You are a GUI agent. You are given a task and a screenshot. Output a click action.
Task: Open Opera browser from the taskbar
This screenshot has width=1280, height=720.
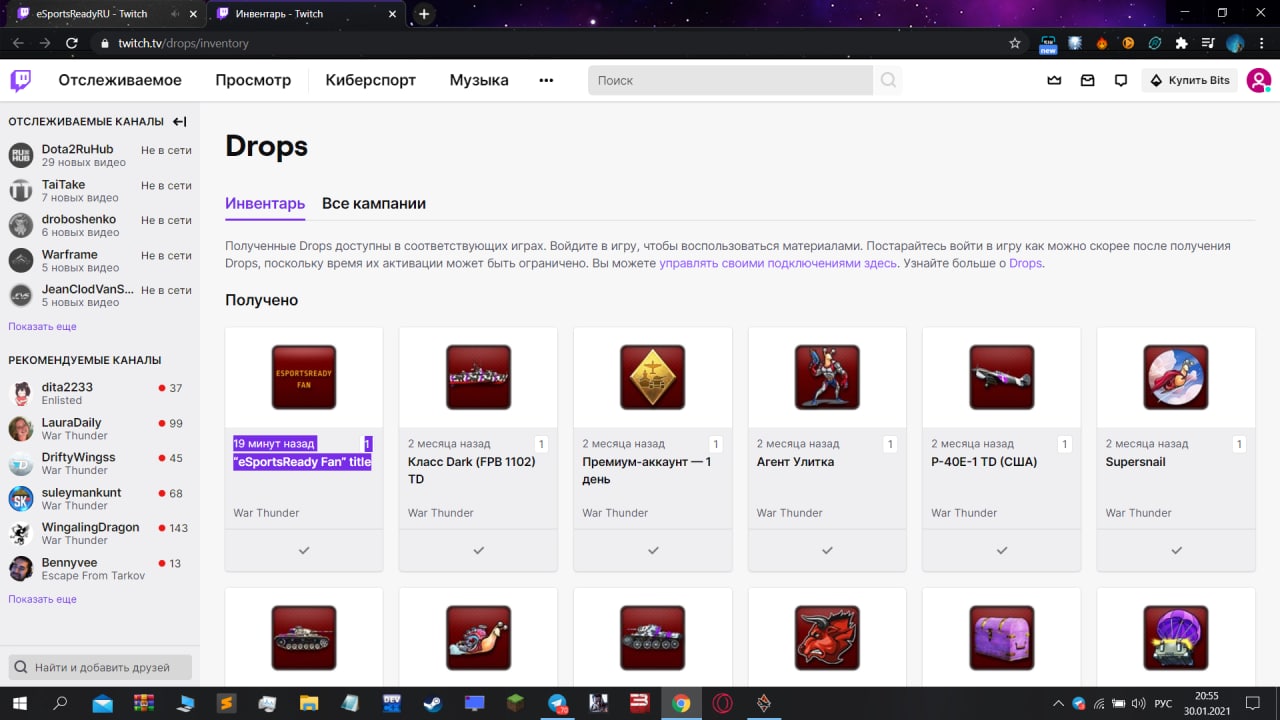coord(722,704)
